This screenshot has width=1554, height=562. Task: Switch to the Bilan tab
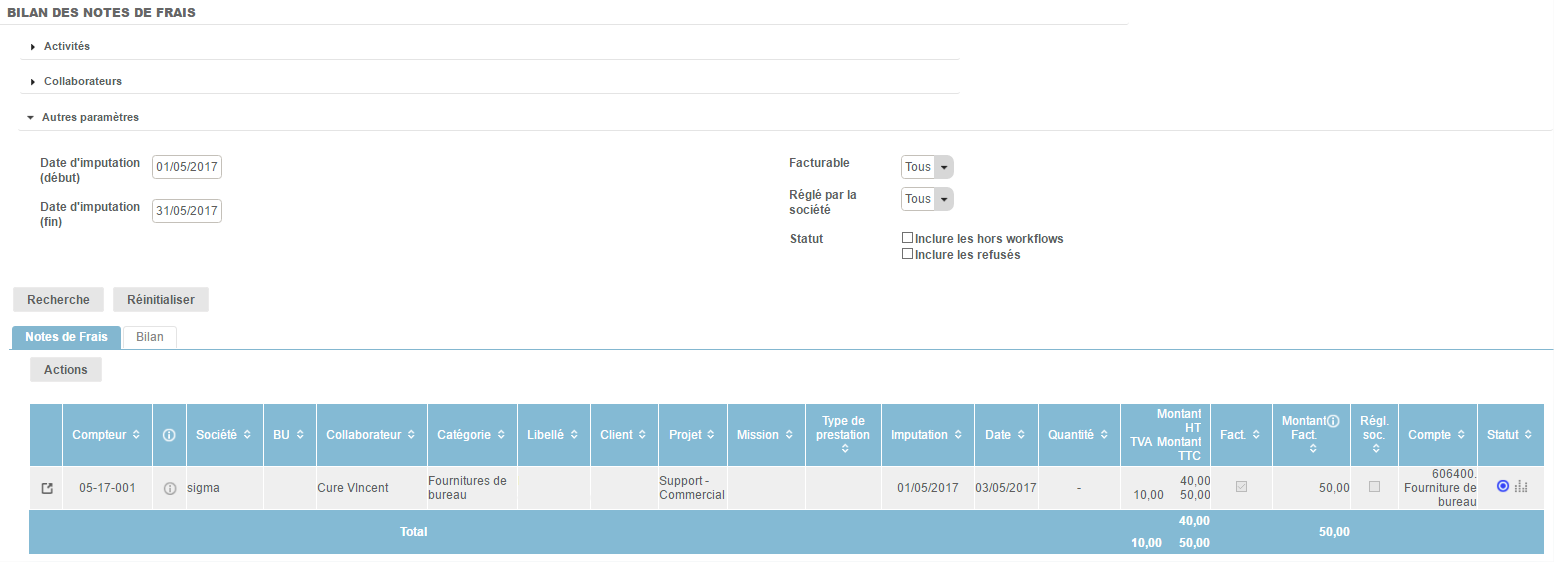tap(150, 337)
